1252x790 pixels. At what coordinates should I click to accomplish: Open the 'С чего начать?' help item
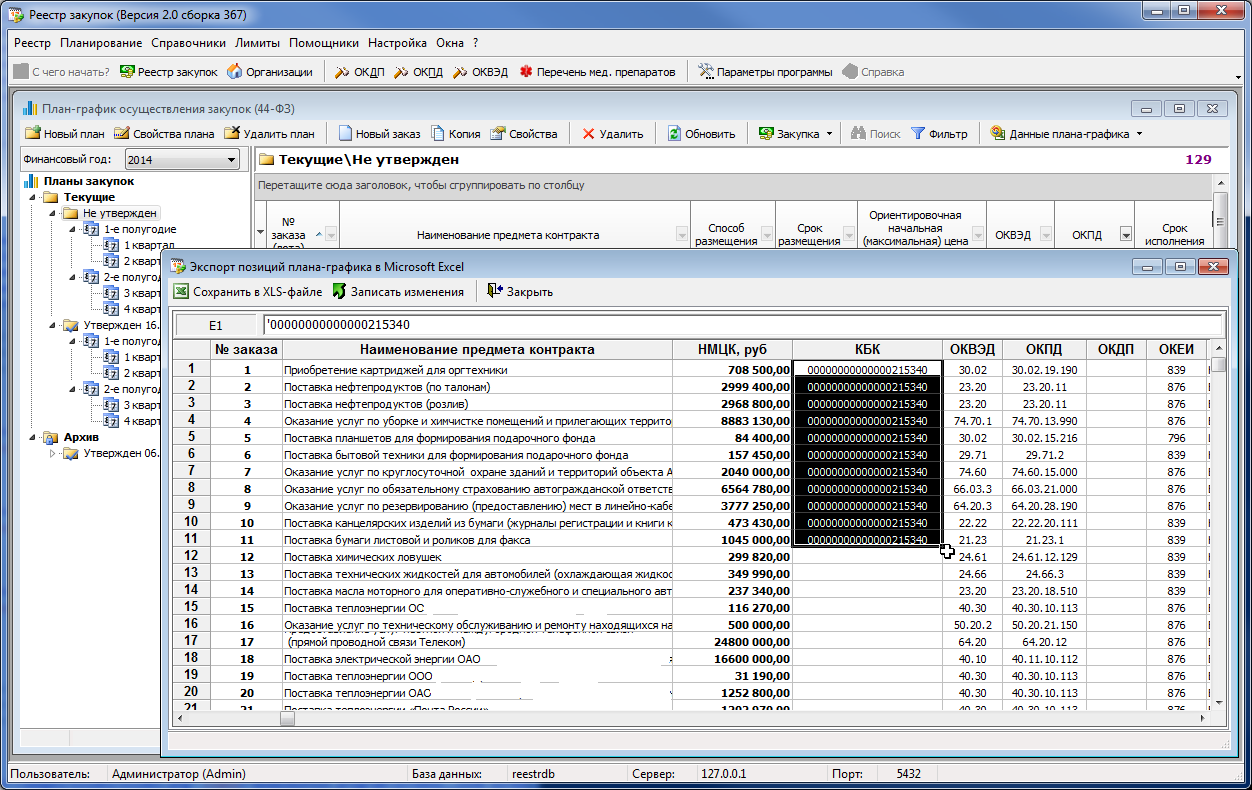click(62, 72)
